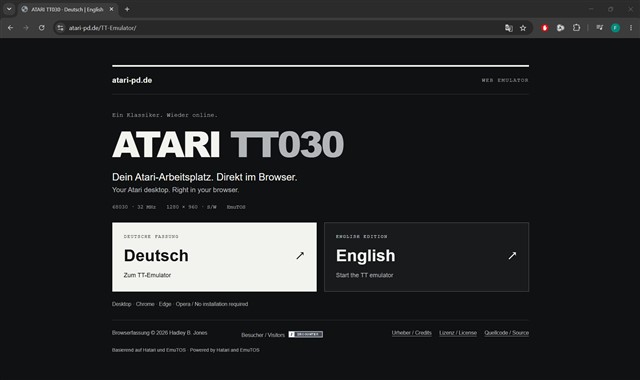Click 'Dein Atari-Arbeitsplatz. Direkt im Browser.' text
Image resolution: width=640 pixels, height=380 pixels.
tap(204, 177)
